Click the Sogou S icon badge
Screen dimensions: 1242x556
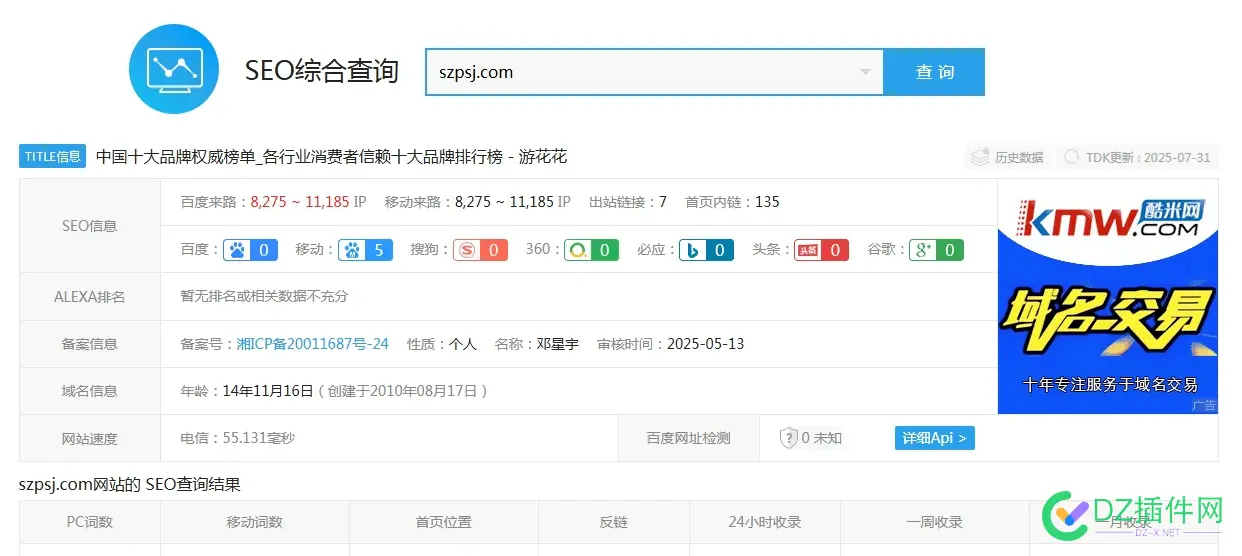coord(480,250)
